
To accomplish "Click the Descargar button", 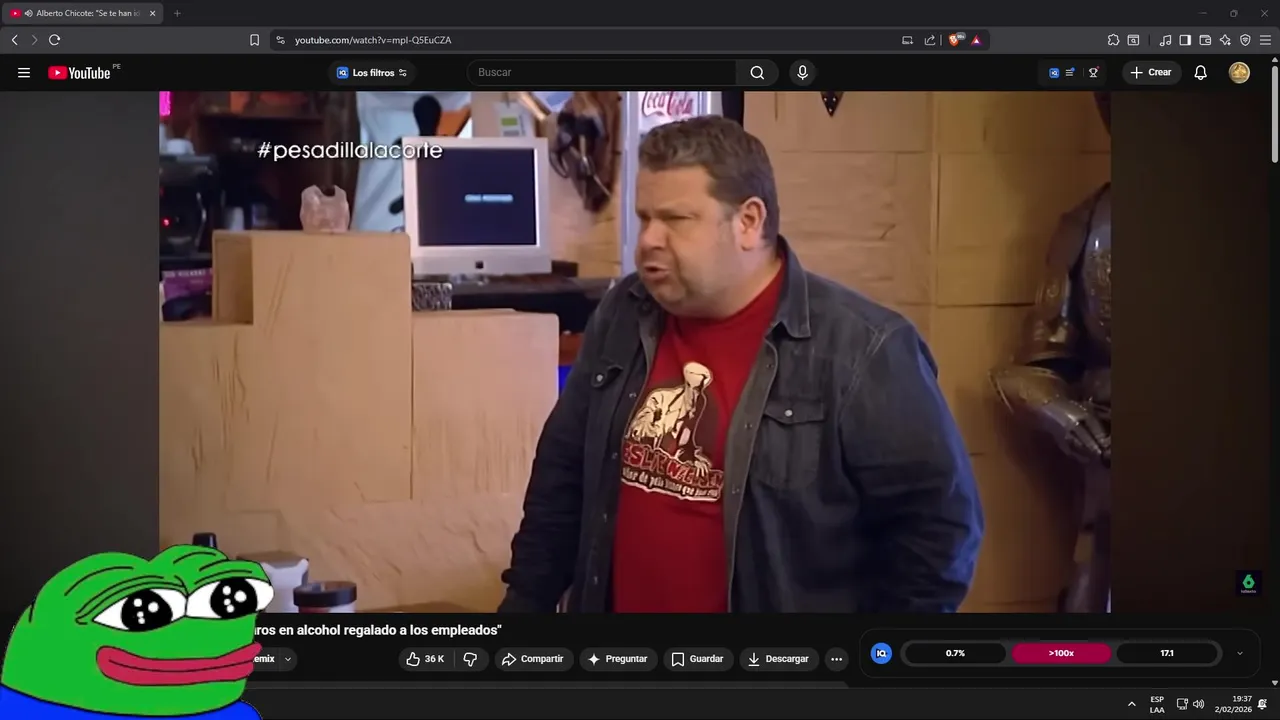I will 778,659.
